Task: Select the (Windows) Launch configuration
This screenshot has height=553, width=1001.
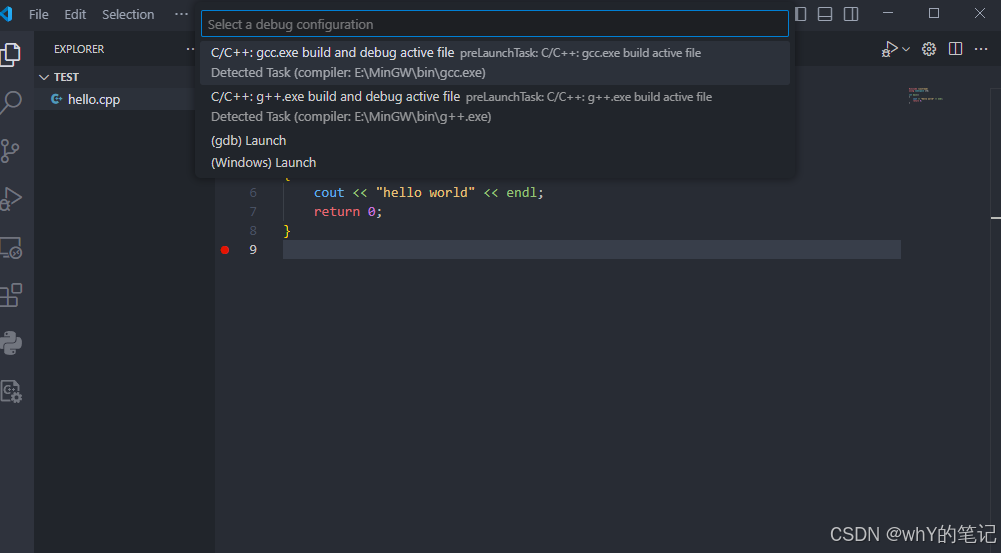Action: point(495,162)
